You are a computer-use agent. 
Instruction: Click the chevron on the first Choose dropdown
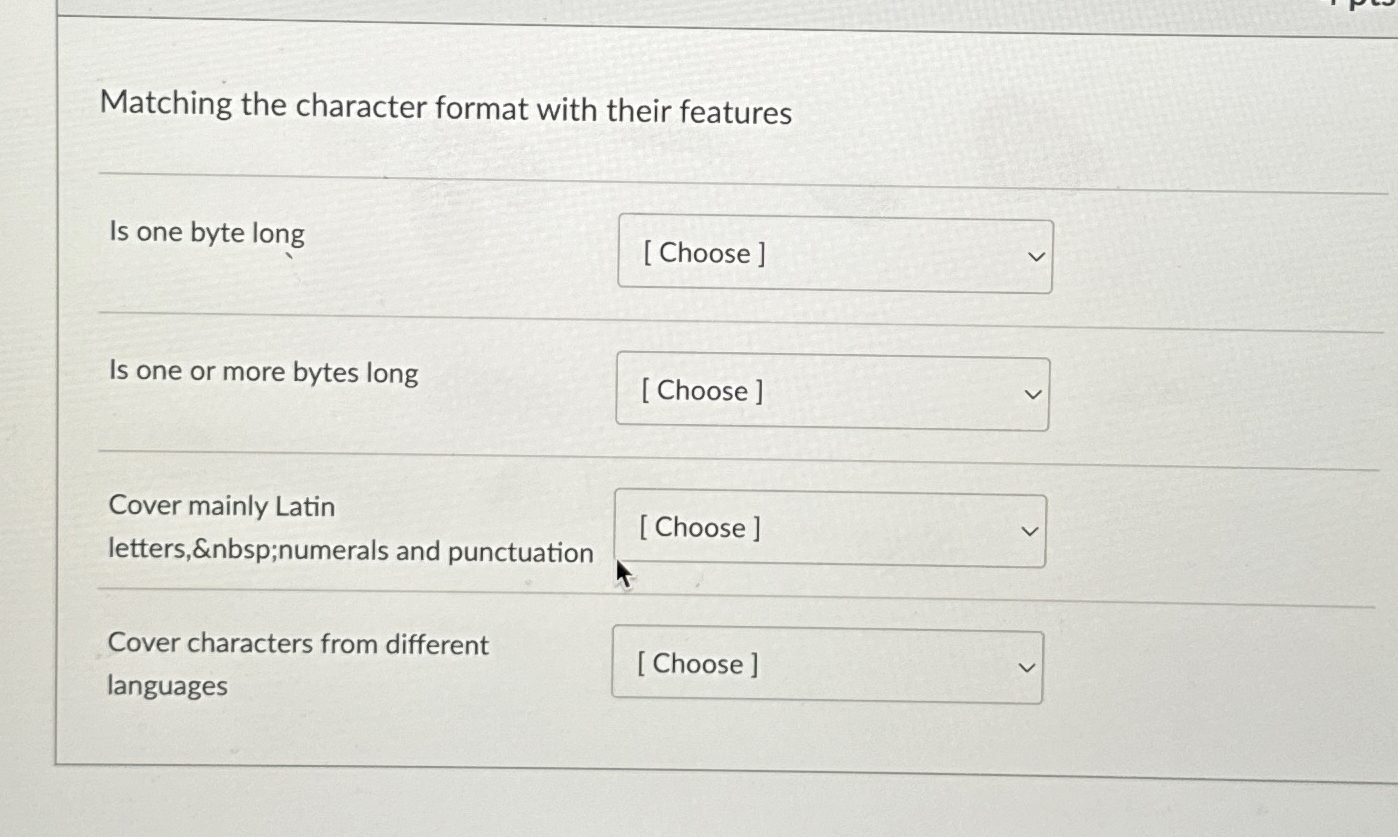pos(1035,255)
